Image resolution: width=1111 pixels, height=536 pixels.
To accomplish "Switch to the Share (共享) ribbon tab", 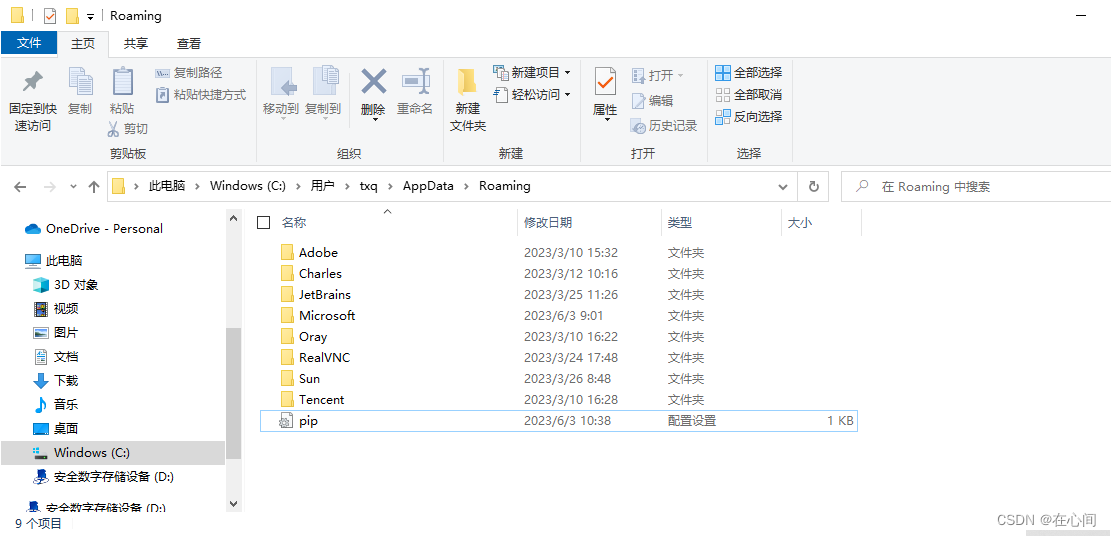I will click(136, 43).
